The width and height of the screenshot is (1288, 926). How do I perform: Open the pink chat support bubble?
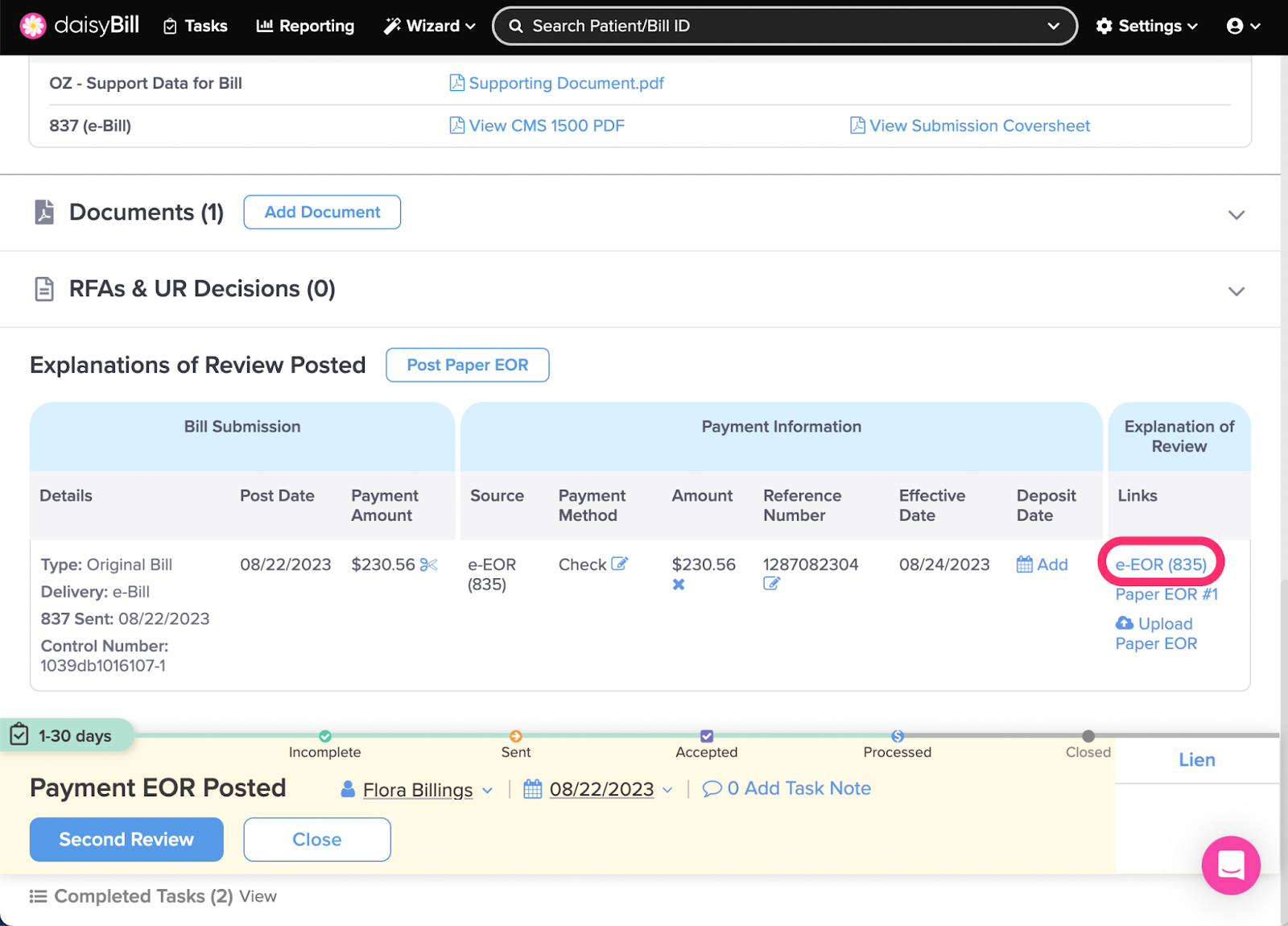click(x=1230, y=865)
